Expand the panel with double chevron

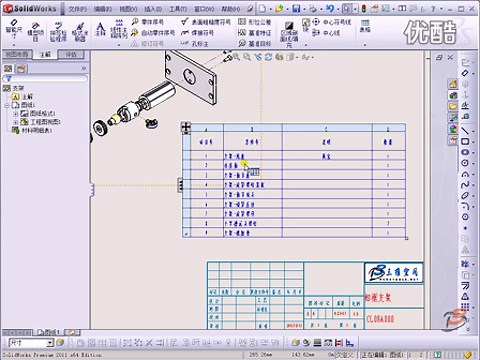point(83,69)
